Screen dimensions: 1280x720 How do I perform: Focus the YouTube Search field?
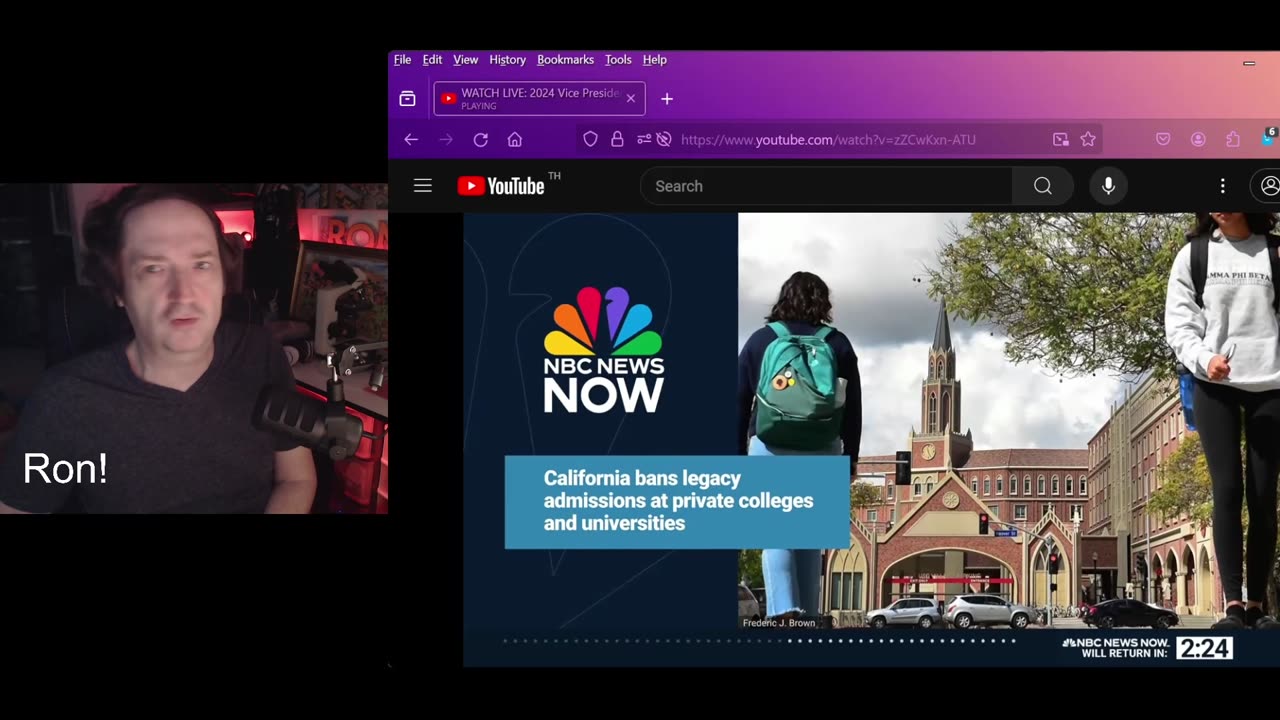tap(826, 186)
